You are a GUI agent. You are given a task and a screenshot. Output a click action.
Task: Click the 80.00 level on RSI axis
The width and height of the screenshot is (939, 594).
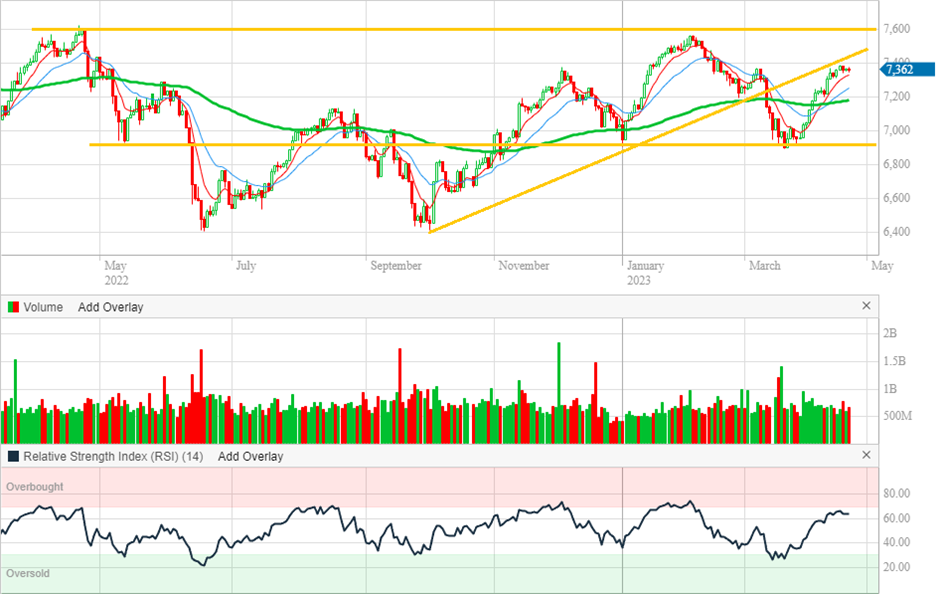(x=895, y=494)
